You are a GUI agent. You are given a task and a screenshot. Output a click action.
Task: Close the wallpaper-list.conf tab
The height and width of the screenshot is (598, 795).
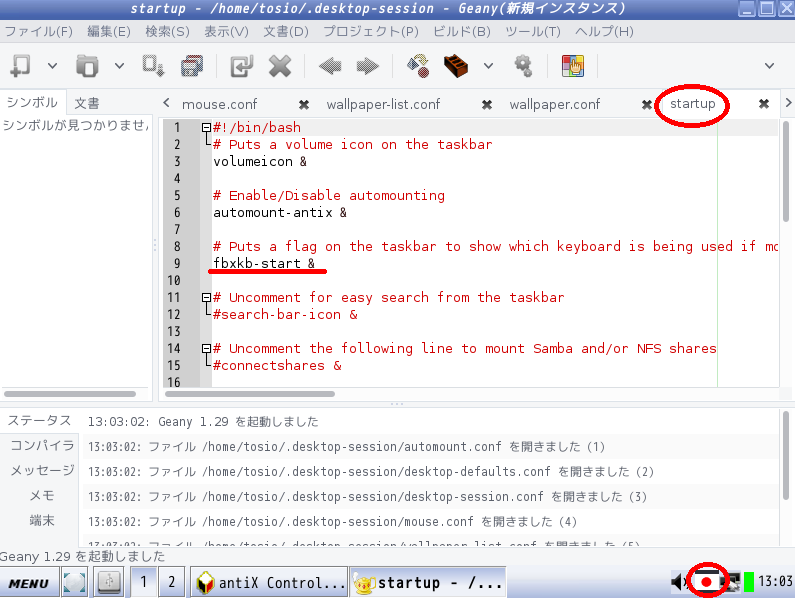click(487, 105)
